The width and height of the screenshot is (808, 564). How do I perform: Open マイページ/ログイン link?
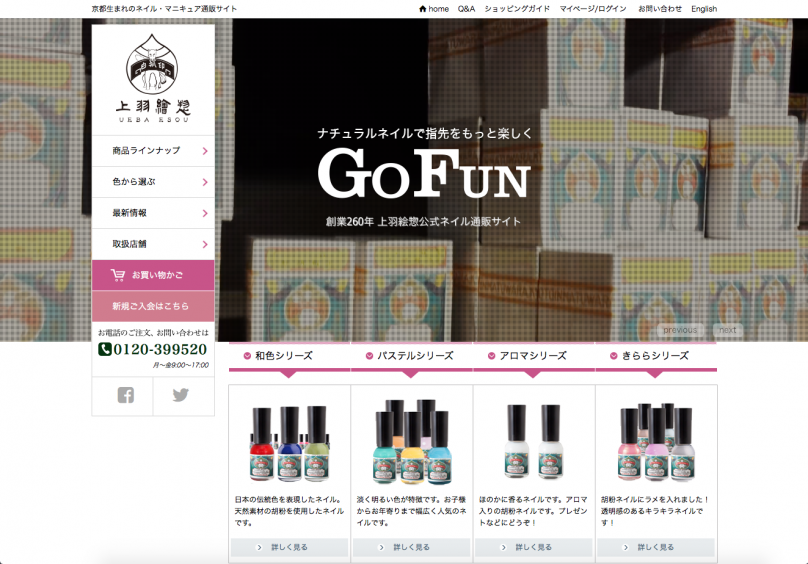(593, 9)
